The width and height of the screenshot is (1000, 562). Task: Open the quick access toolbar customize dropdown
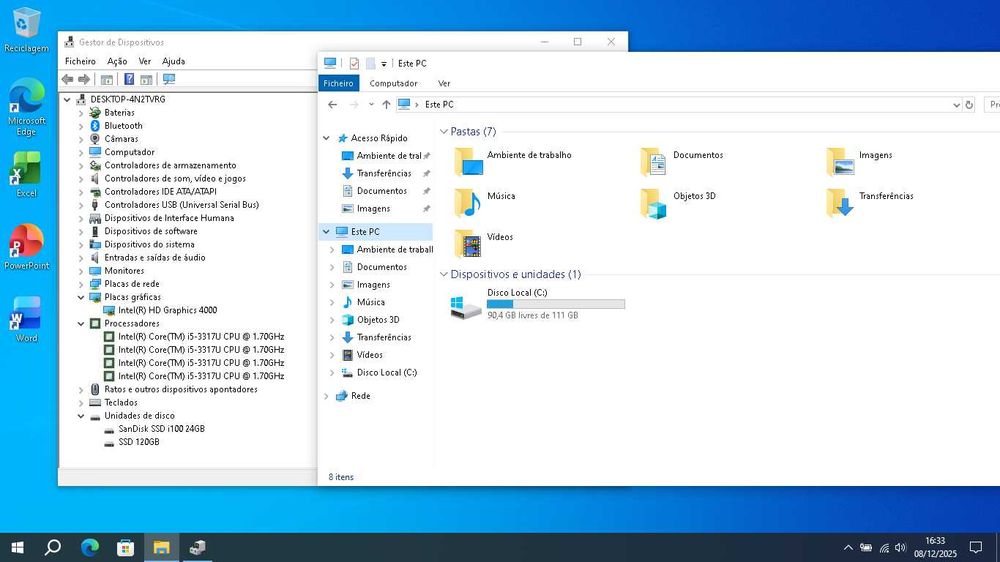coord(384,64)
